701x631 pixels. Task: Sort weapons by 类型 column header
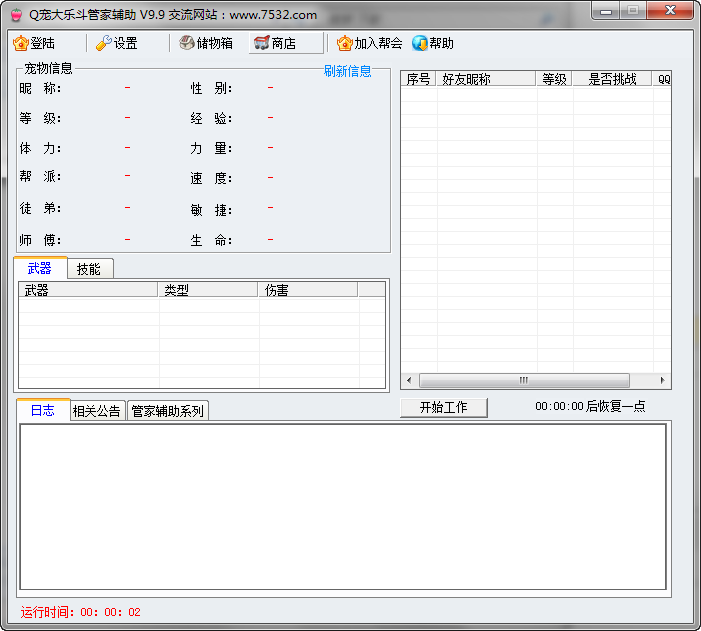[208, 290]
